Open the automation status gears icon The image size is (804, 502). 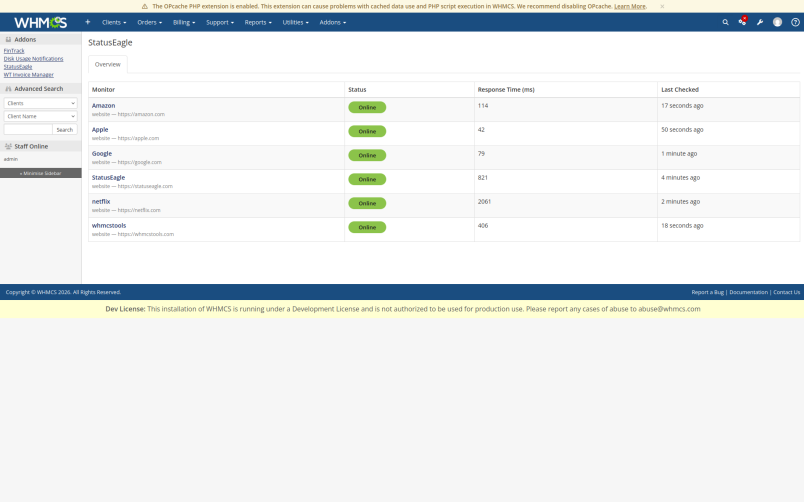click(x=742, y=22)
